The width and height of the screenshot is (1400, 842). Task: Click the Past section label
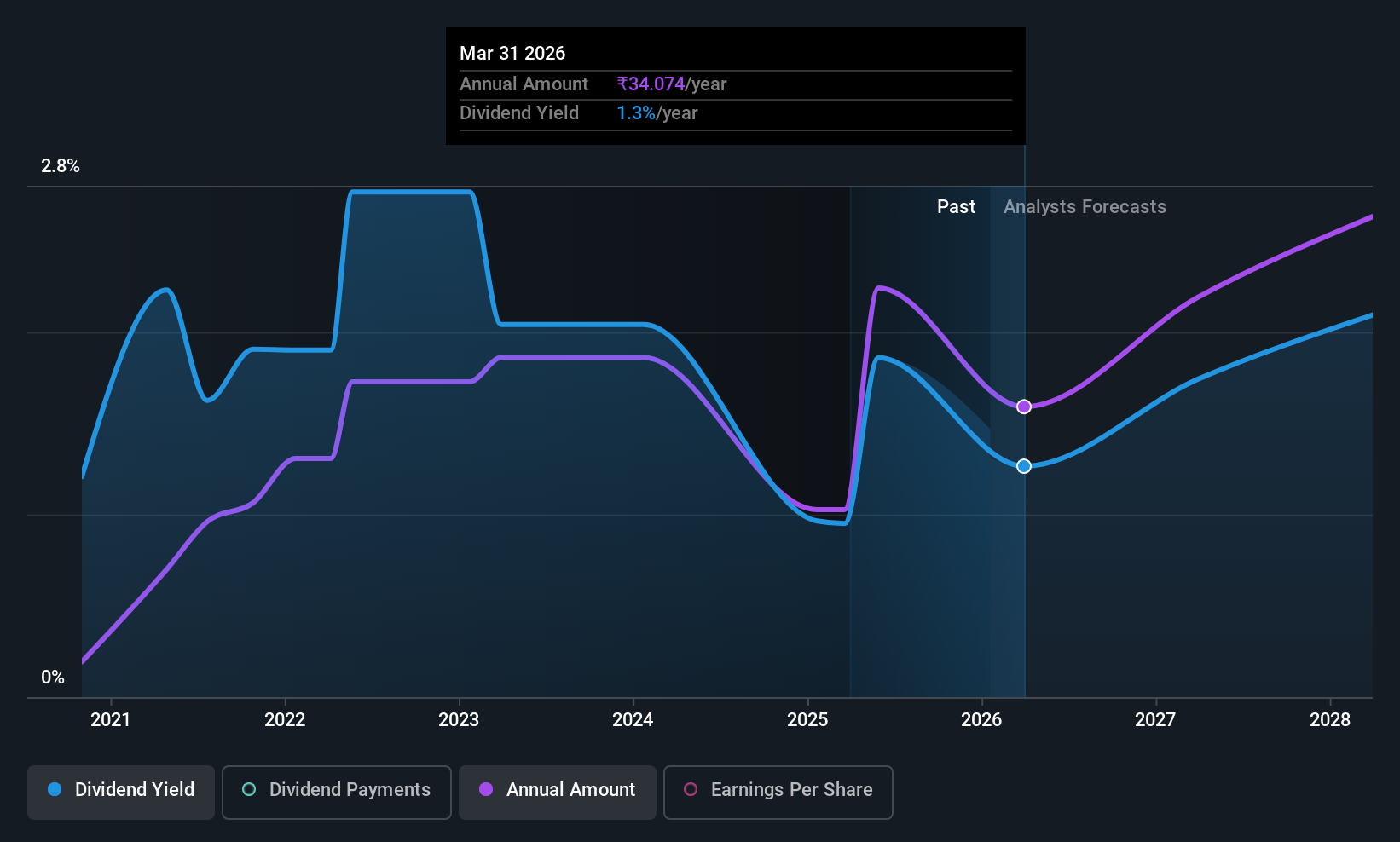pos(956,207)
